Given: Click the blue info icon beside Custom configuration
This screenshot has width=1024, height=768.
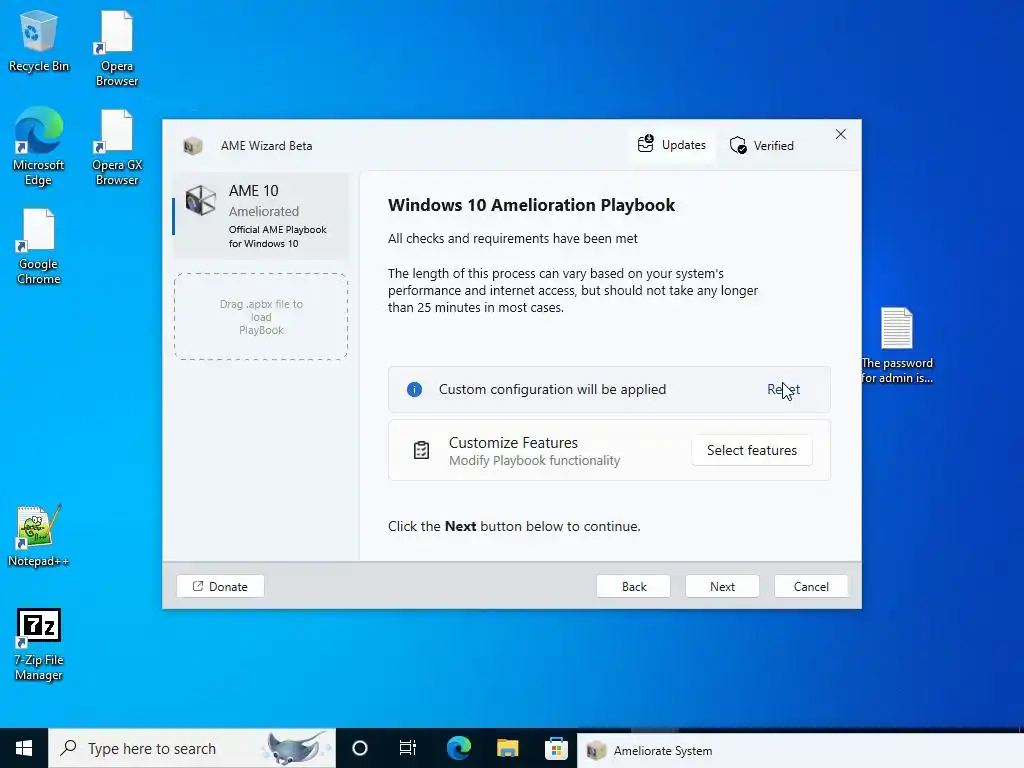Looking at the screenshot, I should pyautogui.click(x=414, y=390).
